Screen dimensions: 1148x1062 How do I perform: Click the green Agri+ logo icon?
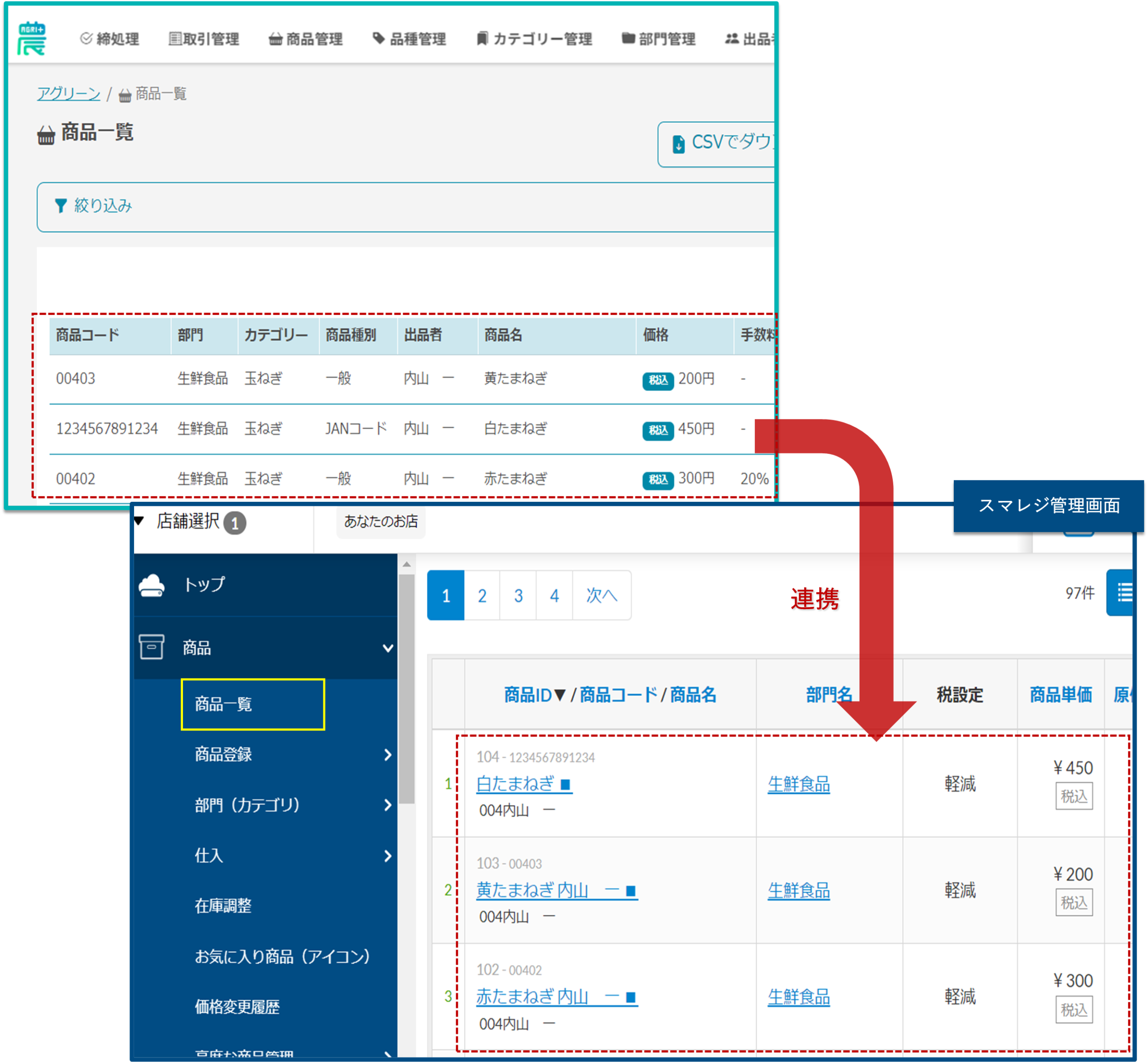point(31,39)
